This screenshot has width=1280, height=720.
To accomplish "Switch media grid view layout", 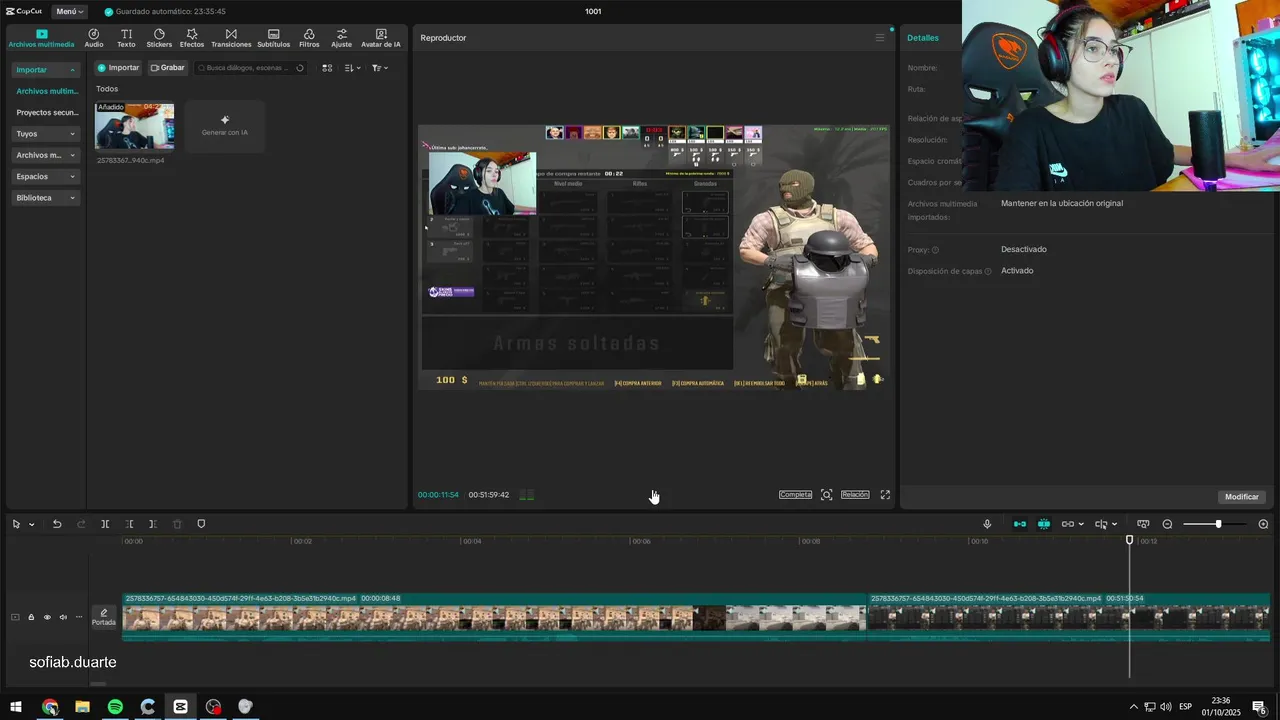I will pyautogui.click(x=327, y=68).
